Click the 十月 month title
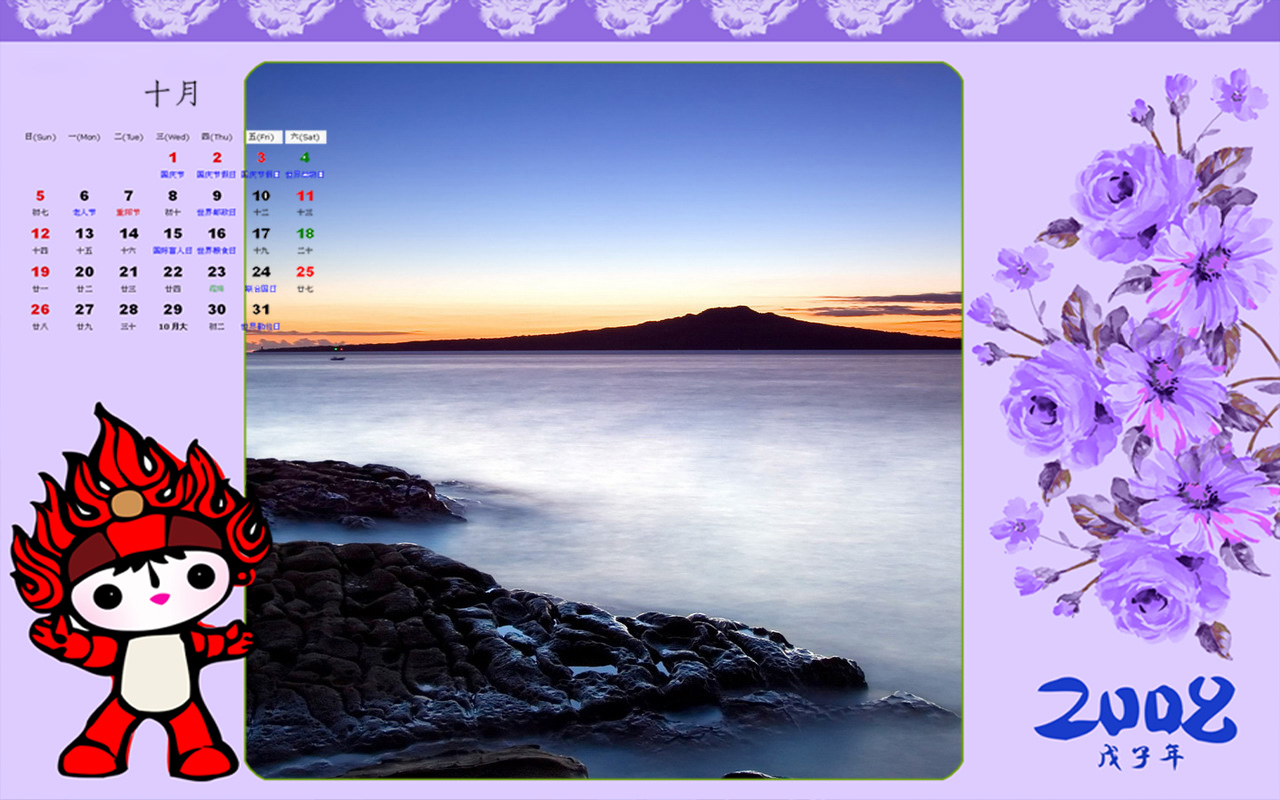 click(172, 94)
